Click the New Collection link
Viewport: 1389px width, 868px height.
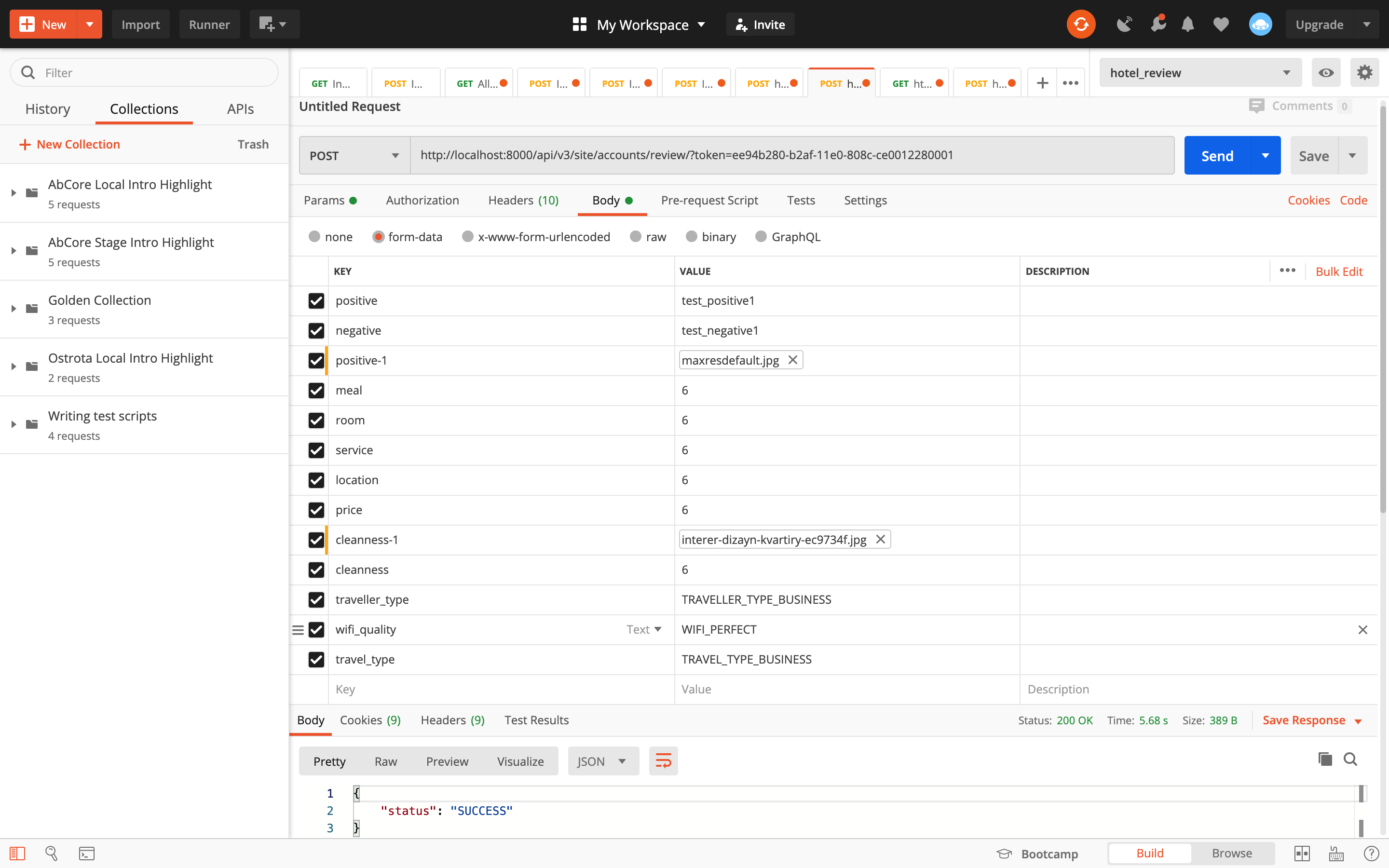click(69, 144)
